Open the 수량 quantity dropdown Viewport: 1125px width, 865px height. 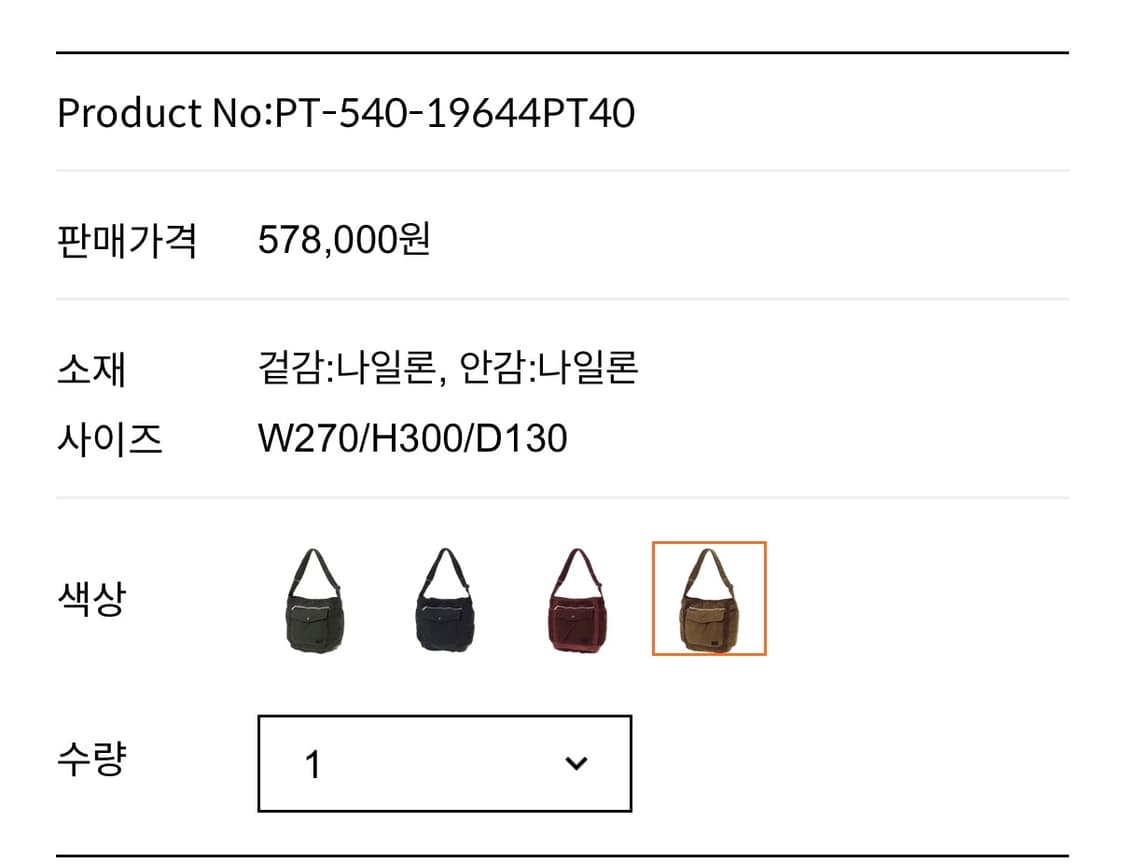pyautogui.click(x=445, y=763)
